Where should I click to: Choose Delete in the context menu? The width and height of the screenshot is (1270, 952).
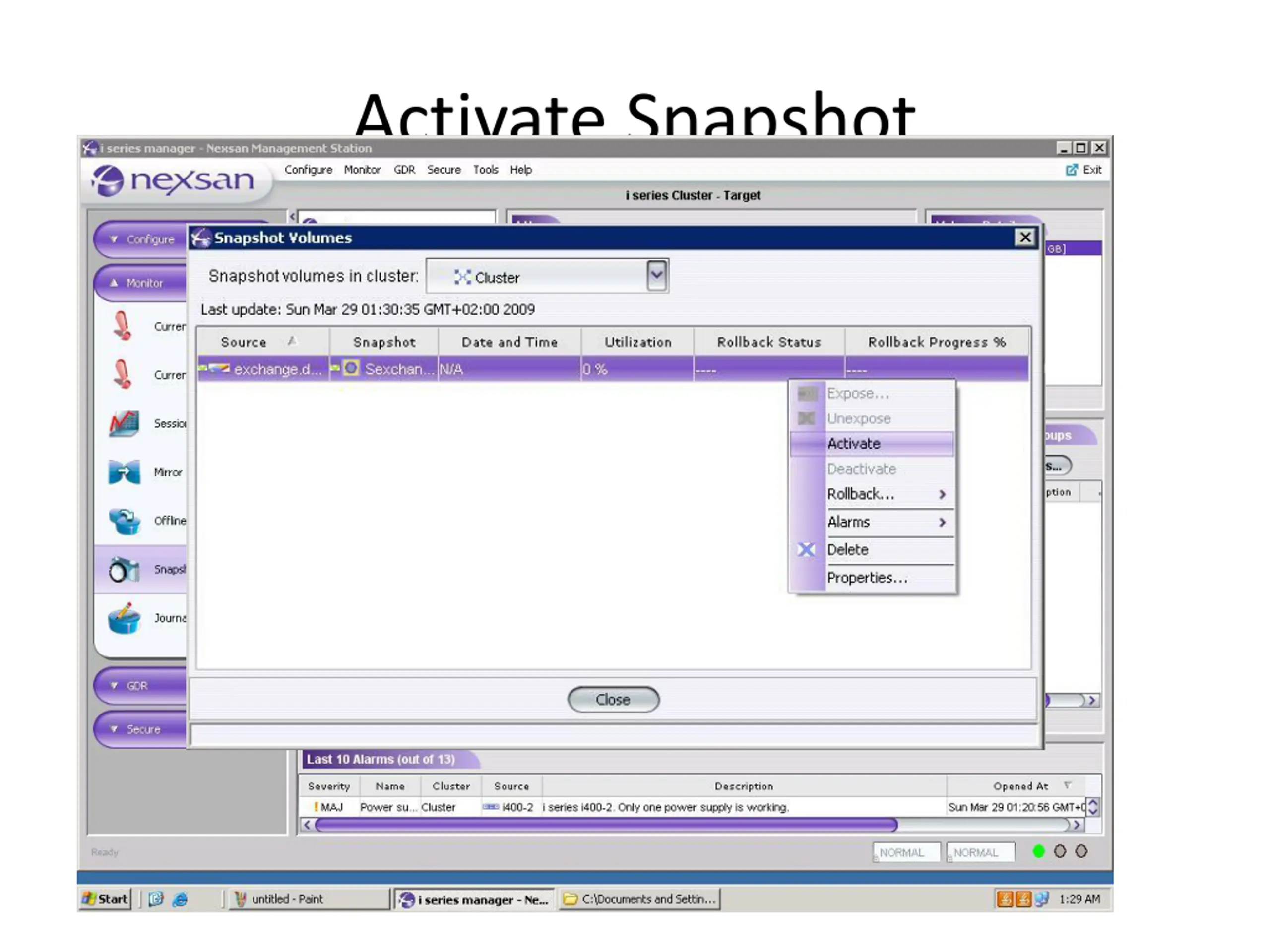872,550
